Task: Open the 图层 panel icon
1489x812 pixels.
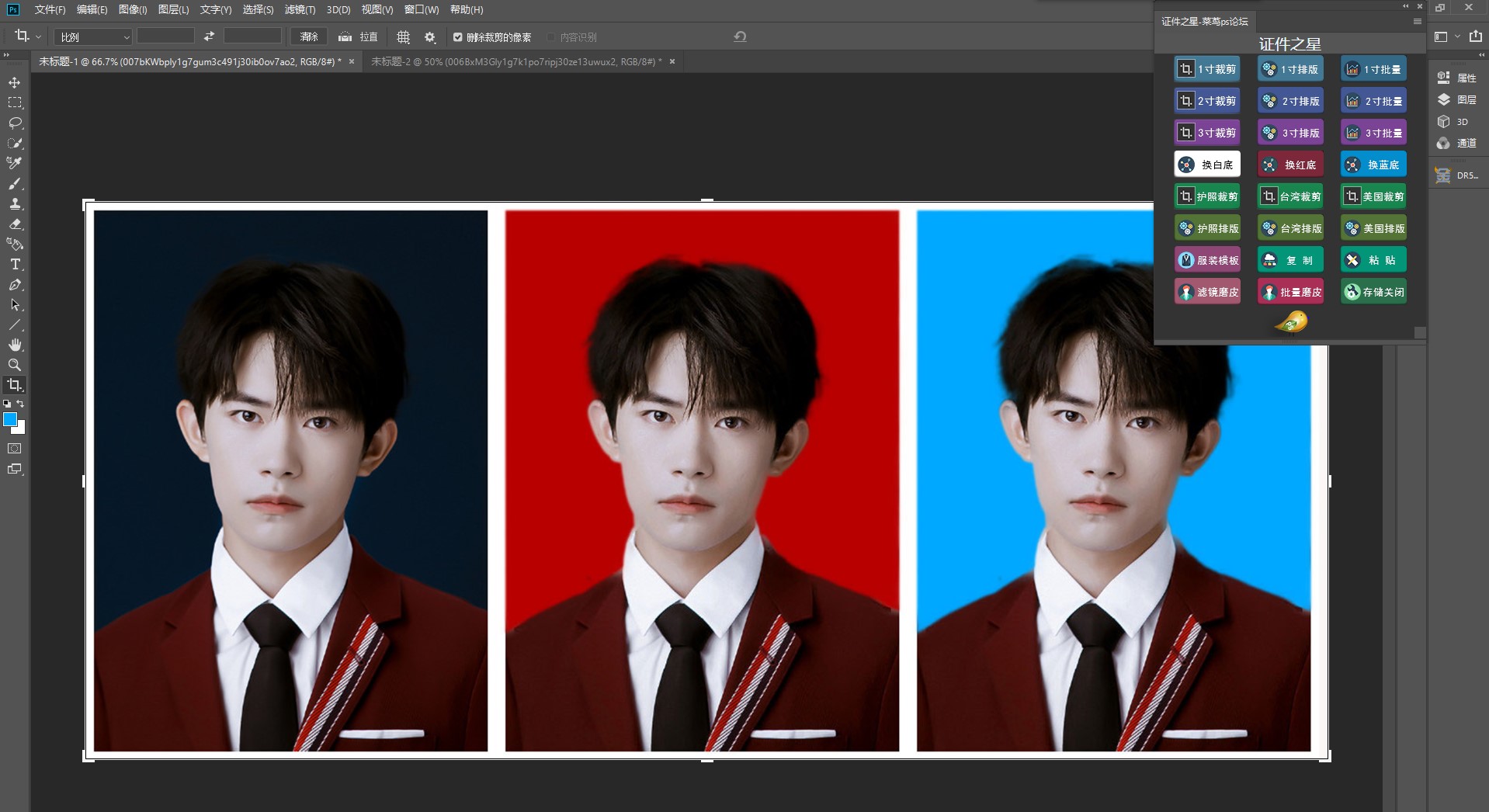Action: 1444,99
